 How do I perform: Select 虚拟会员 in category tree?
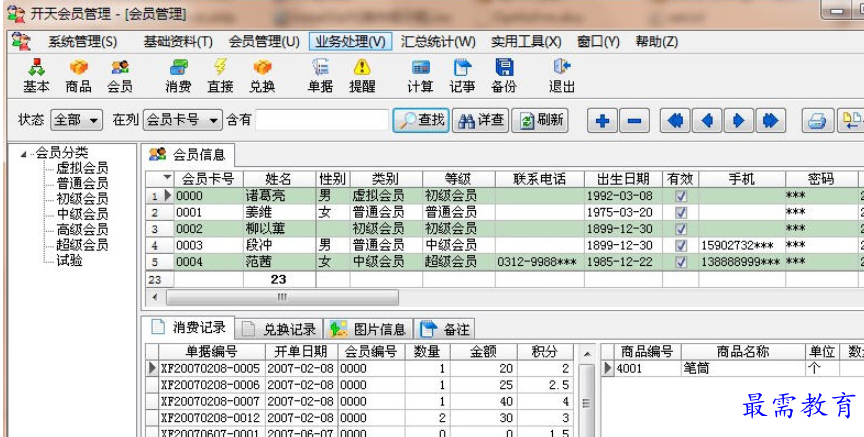82,168
